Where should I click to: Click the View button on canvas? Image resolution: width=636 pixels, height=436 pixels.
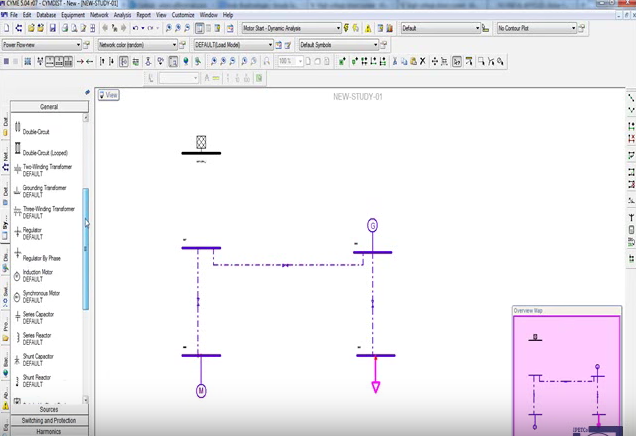(109, 95)
